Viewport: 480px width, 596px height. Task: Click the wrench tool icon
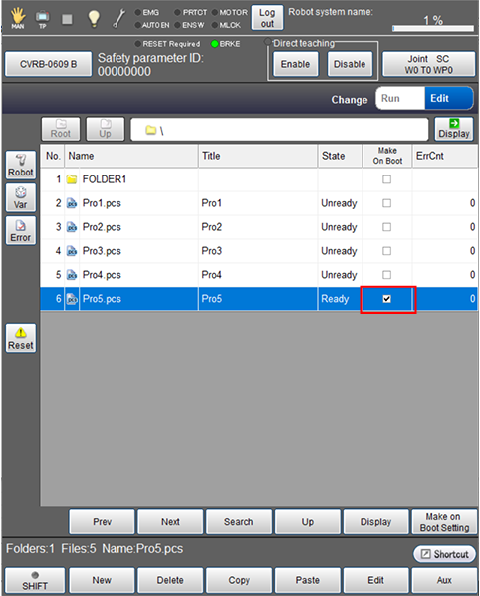[x=119, y=19]
